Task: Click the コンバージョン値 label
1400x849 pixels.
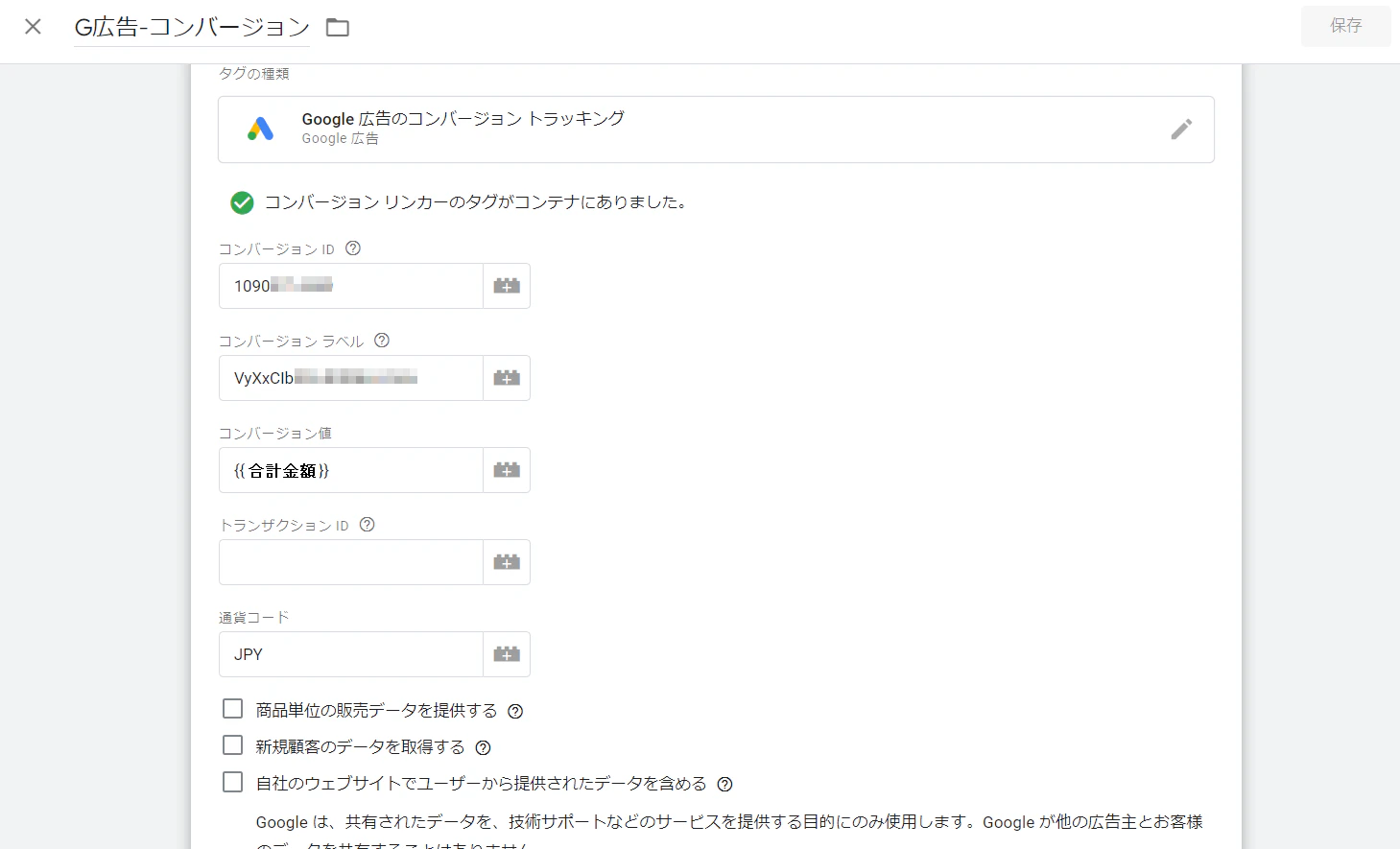Action: [x=275, y=434]
